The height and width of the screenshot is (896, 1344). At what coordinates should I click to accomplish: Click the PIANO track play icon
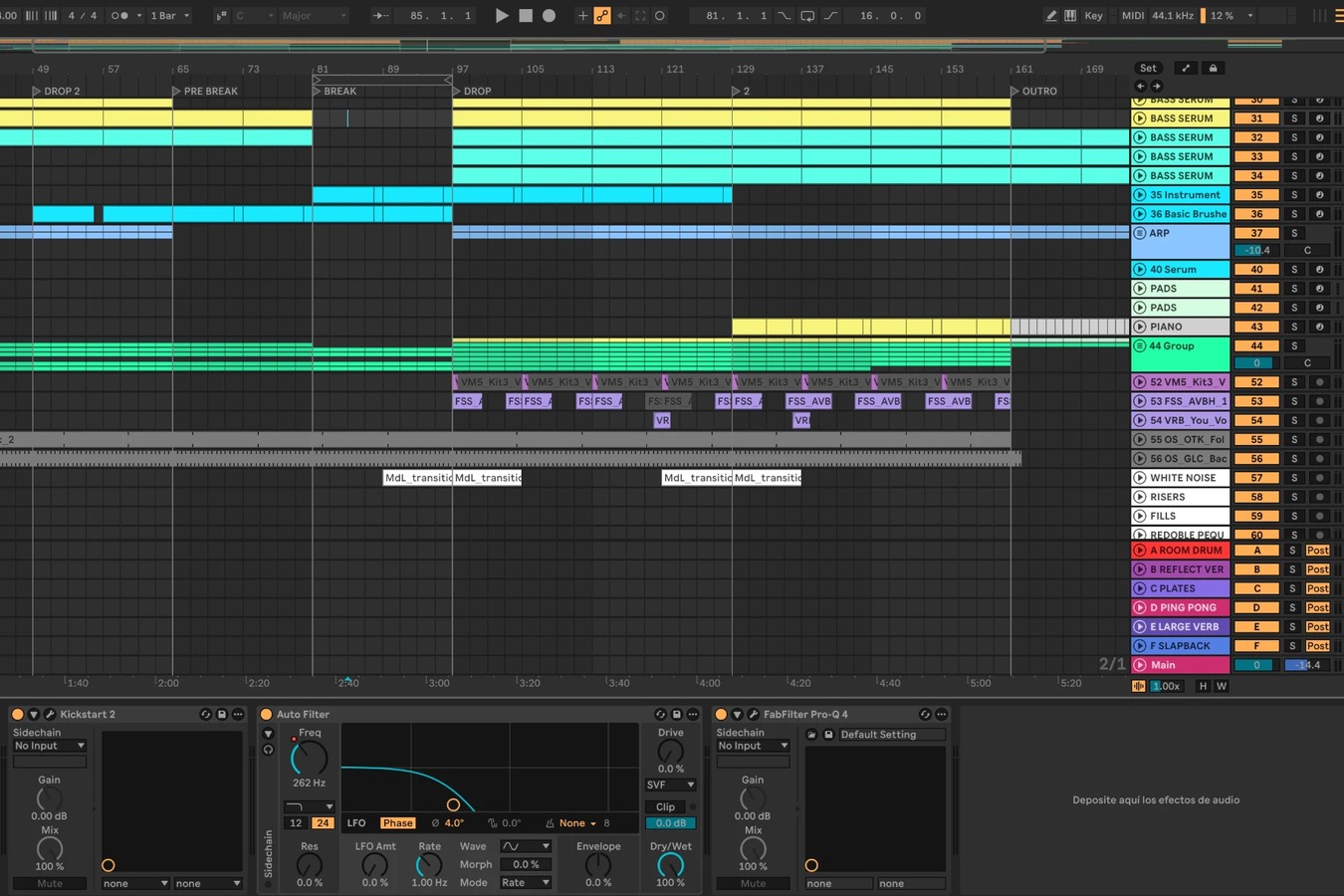pyautogui.click(x=1140, y=327)
